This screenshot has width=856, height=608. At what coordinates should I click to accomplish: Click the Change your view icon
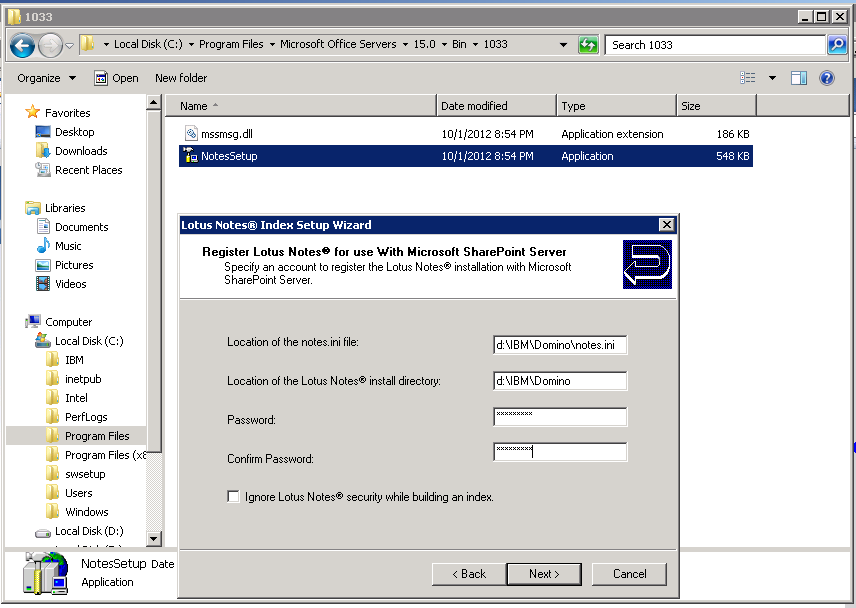[x=747, y=78]
